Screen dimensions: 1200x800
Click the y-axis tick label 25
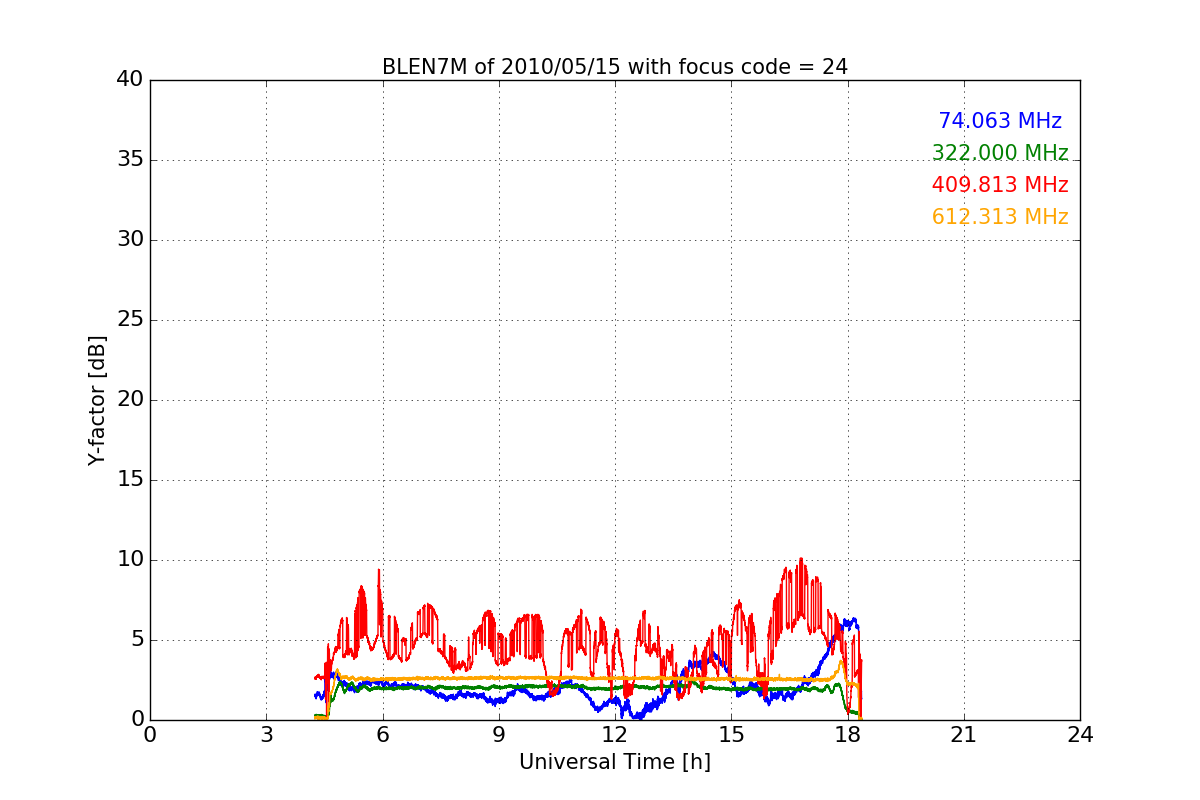(130, 320)
